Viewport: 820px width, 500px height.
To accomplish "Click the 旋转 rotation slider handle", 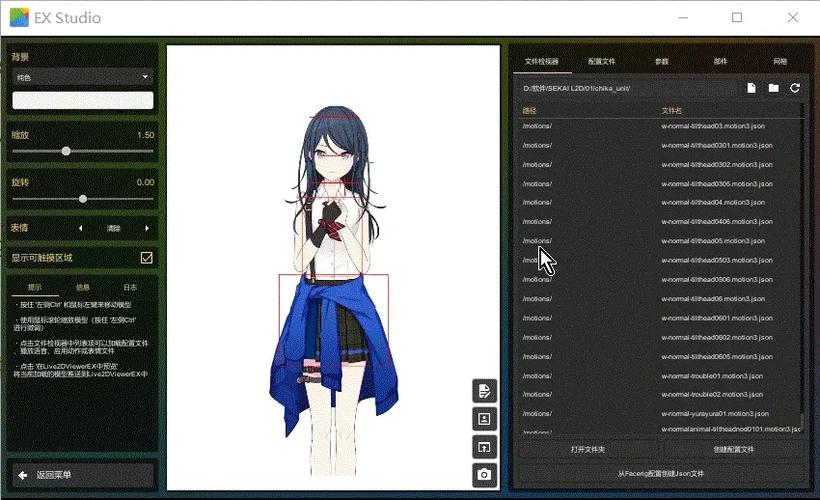I will (83, 199).
